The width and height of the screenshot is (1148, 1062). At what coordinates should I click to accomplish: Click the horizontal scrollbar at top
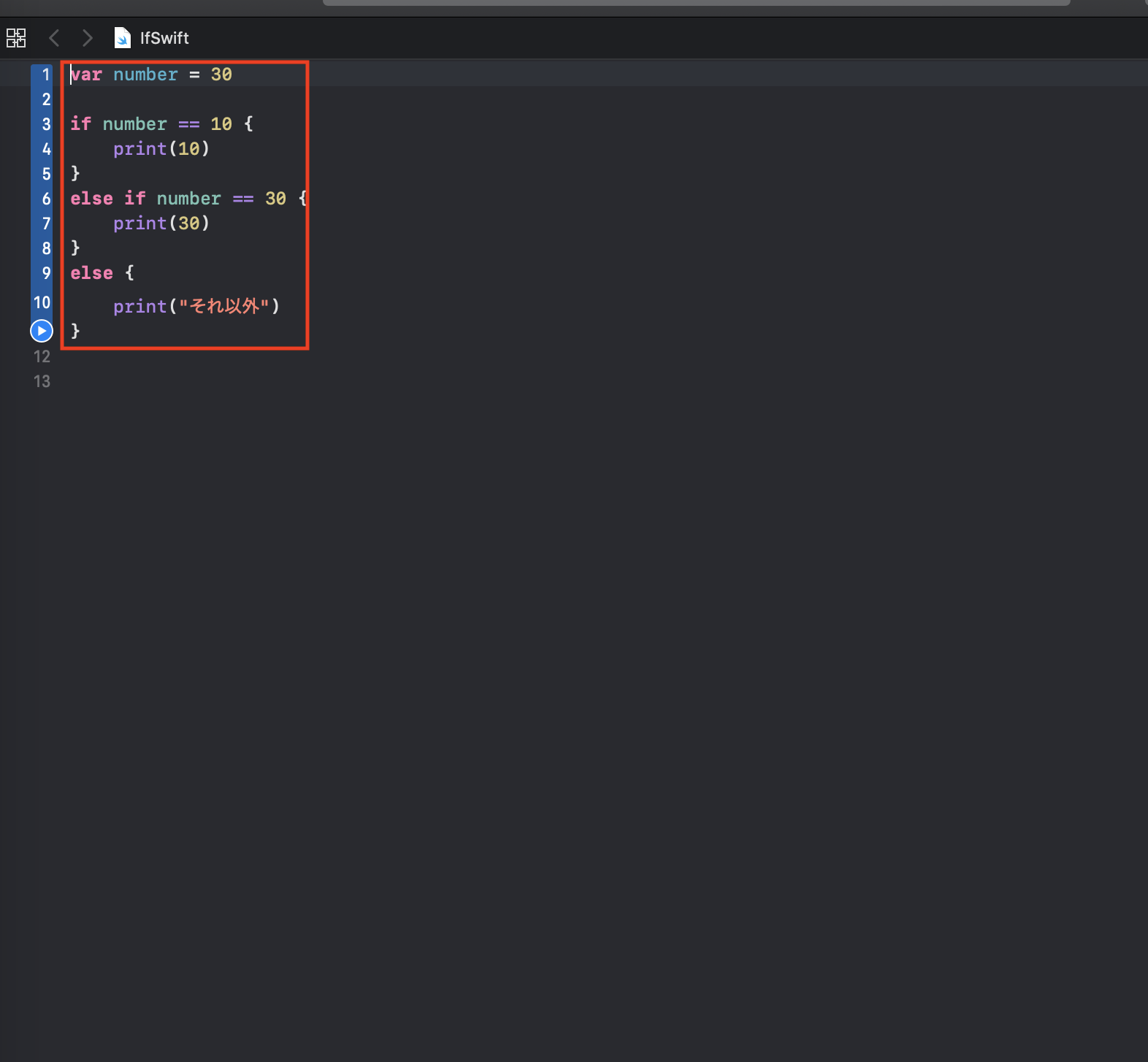(696, 2)
